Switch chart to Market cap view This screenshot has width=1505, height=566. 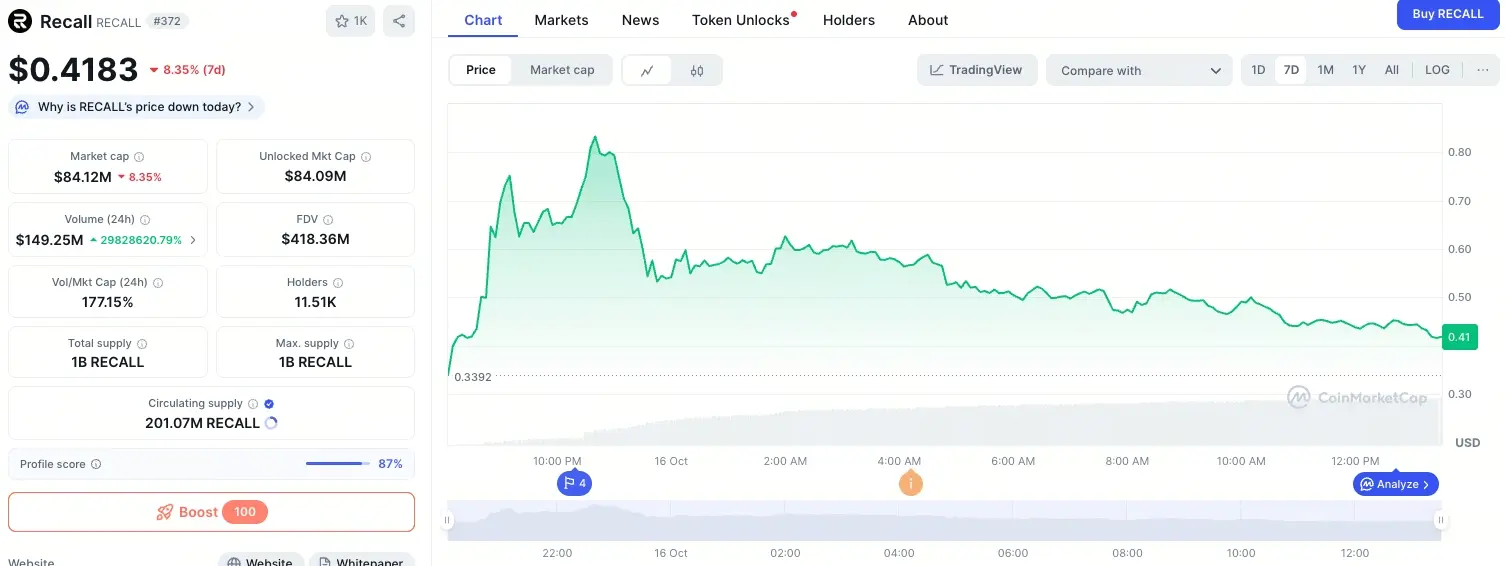(562, 70)
